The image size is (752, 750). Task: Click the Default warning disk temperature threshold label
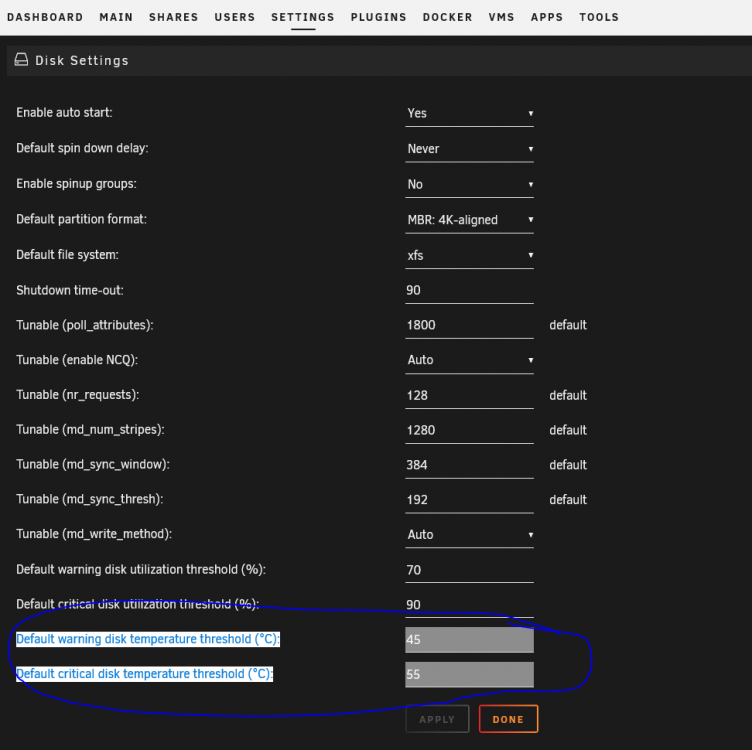tap(148, 639)
